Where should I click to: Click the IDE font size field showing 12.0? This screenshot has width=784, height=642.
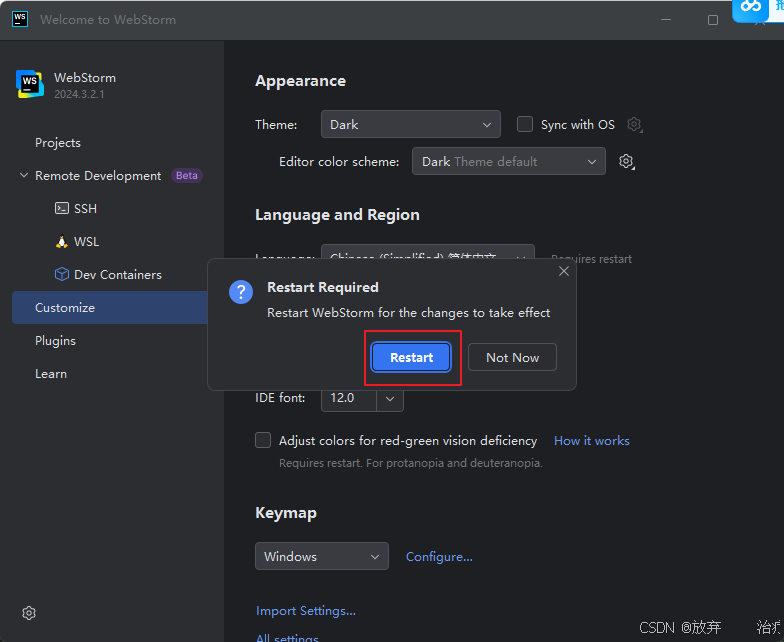[x=348, y=398]
